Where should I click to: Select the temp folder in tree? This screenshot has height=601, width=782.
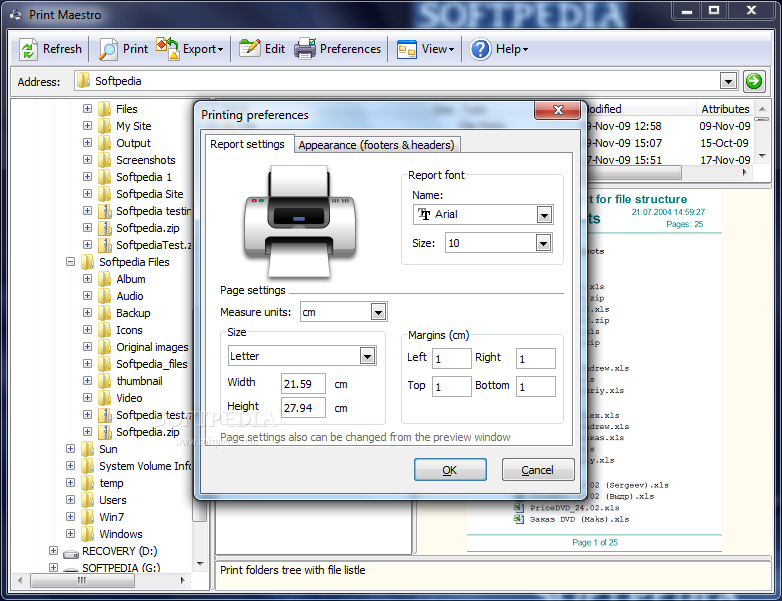(111, 483)
